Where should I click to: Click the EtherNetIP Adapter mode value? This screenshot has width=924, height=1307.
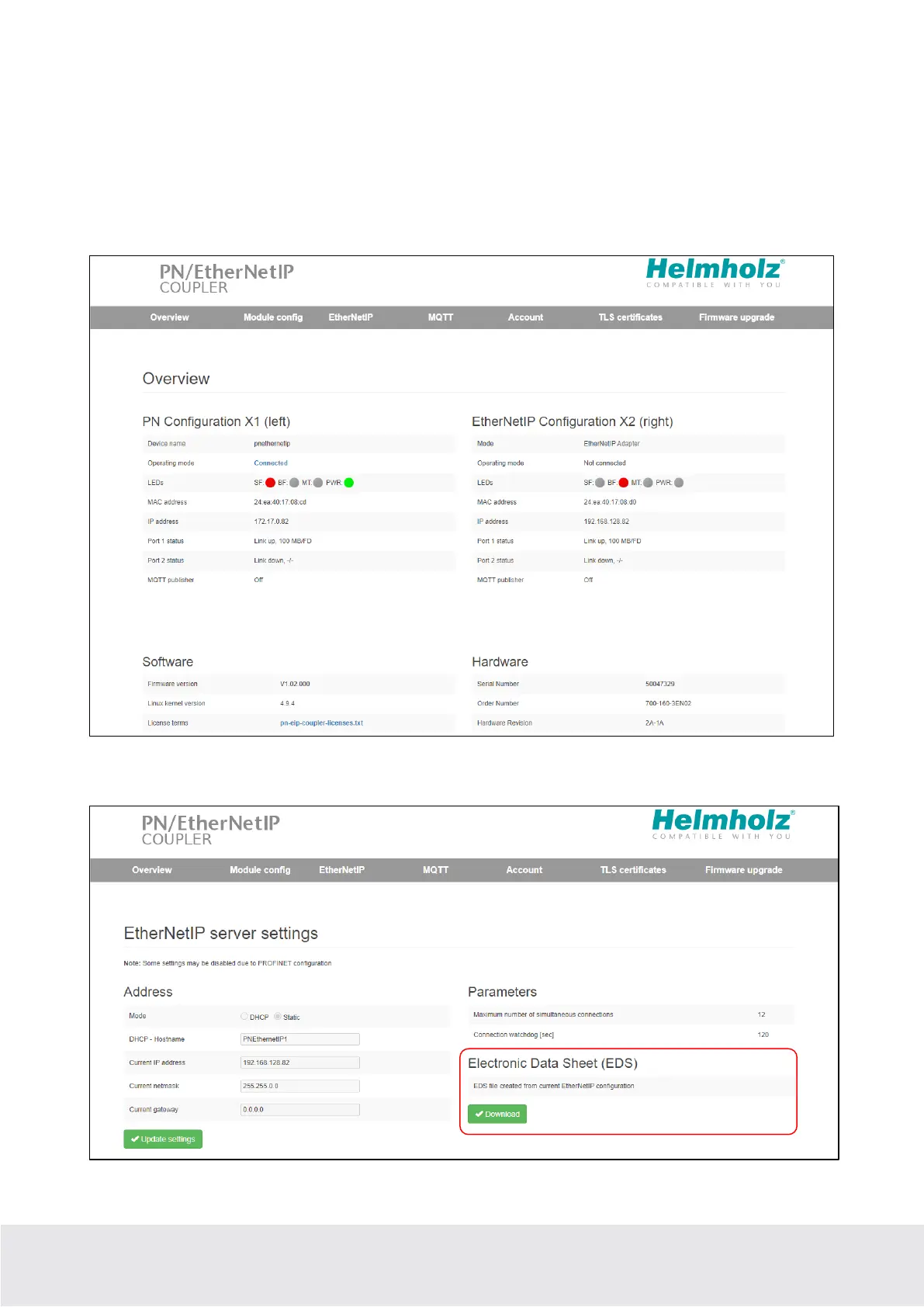pos(611,444)
